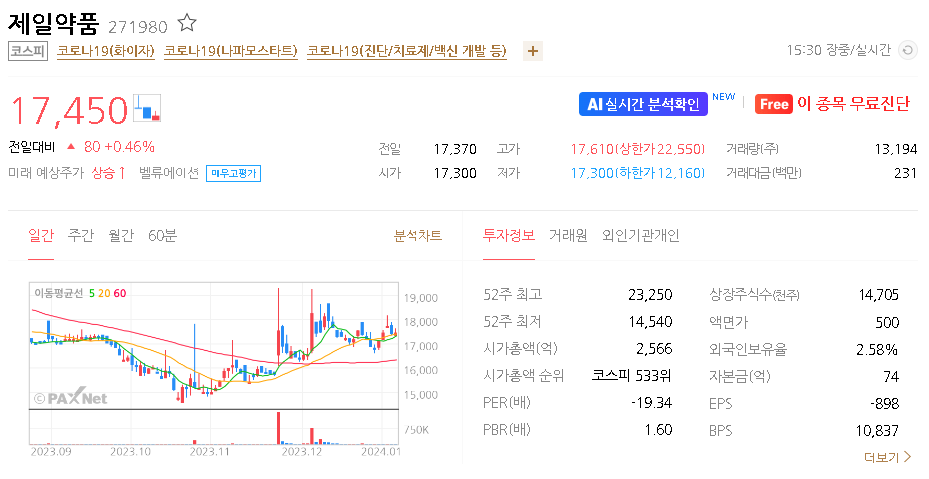Click the 매우고평가 valuation badge

pyautogui.click(x=233, y=173)
